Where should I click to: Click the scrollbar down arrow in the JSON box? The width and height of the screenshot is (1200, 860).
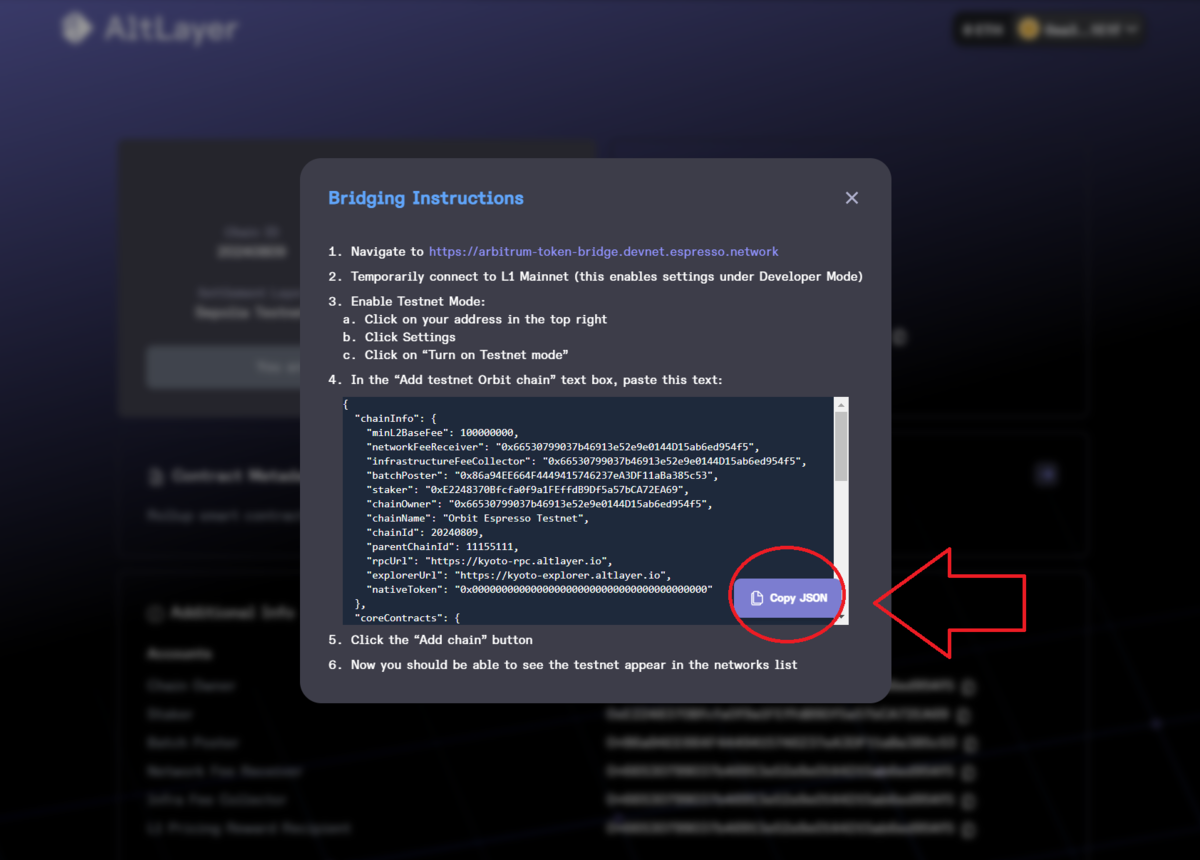(841, 618)
